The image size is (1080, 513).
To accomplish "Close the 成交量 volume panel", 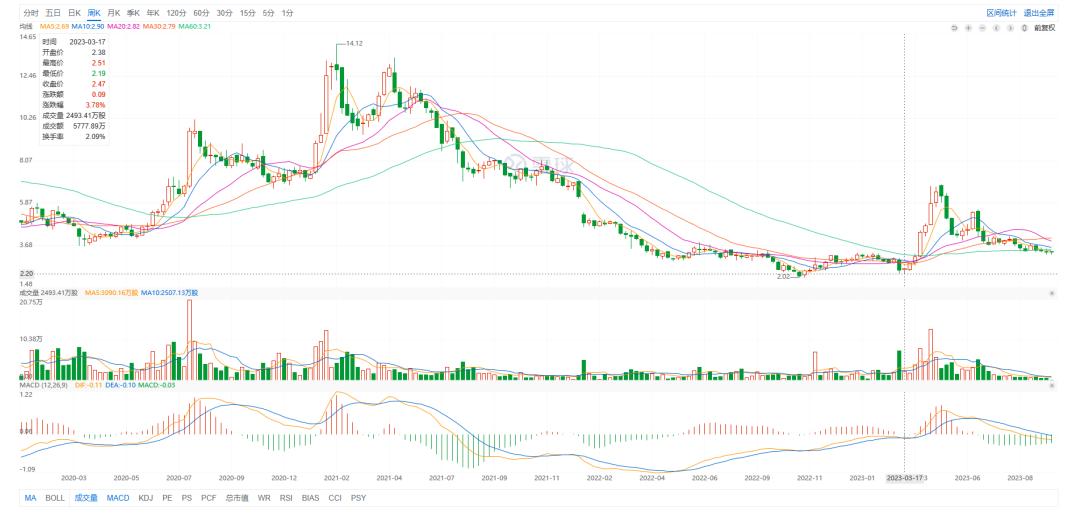I will coord(1052,293).
